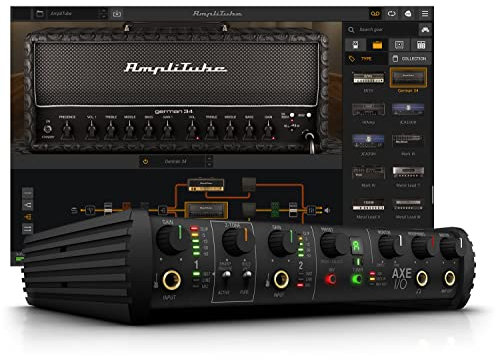Switch to stomp pedals gear tab
The width and height of the screenshot is (496, 360).
[x=356, y=45]
